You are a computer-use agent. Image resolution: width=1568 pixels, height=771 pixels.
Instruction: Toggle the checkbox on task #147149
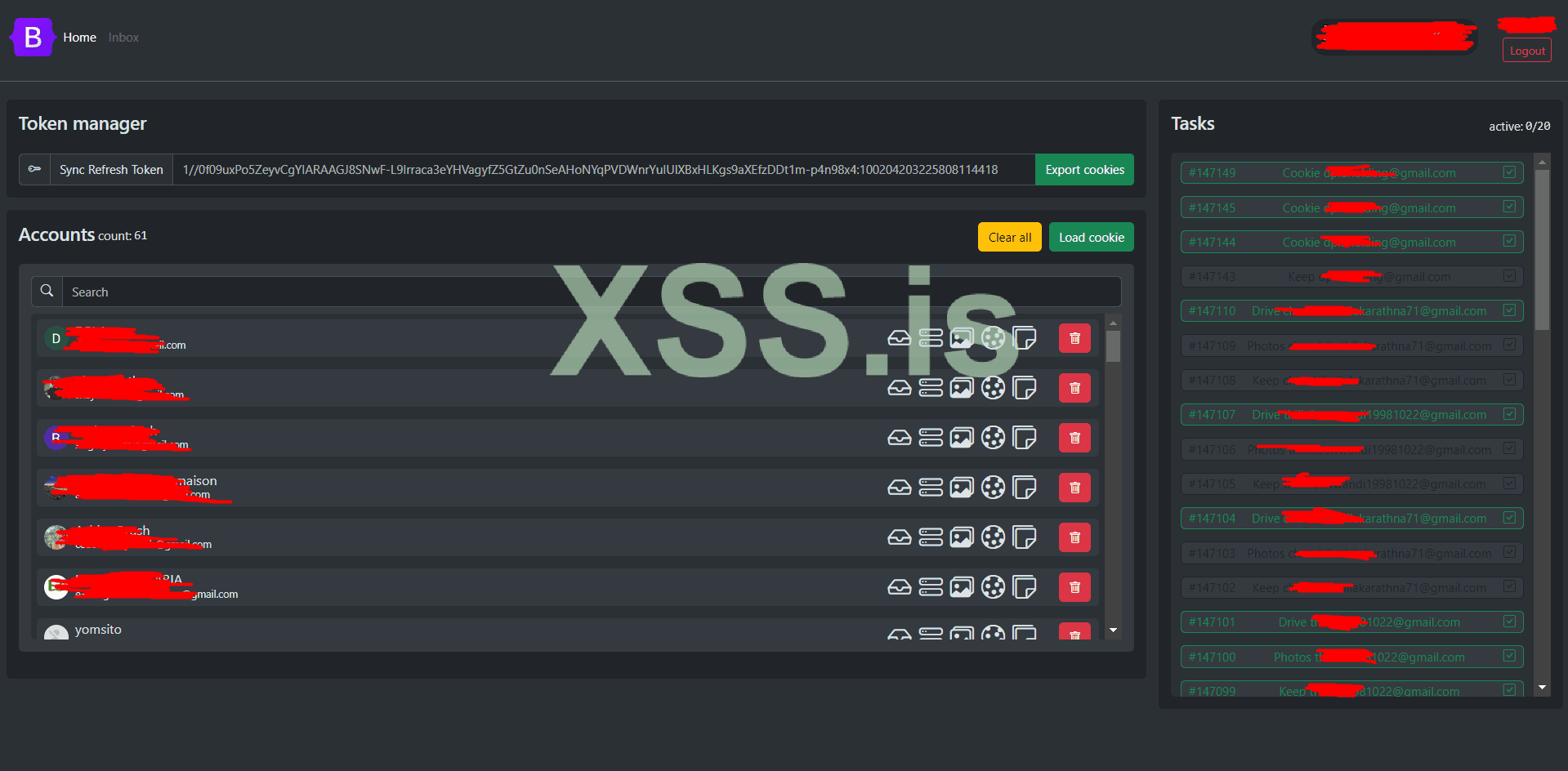pyautogui.click(x=1509, y=172)
